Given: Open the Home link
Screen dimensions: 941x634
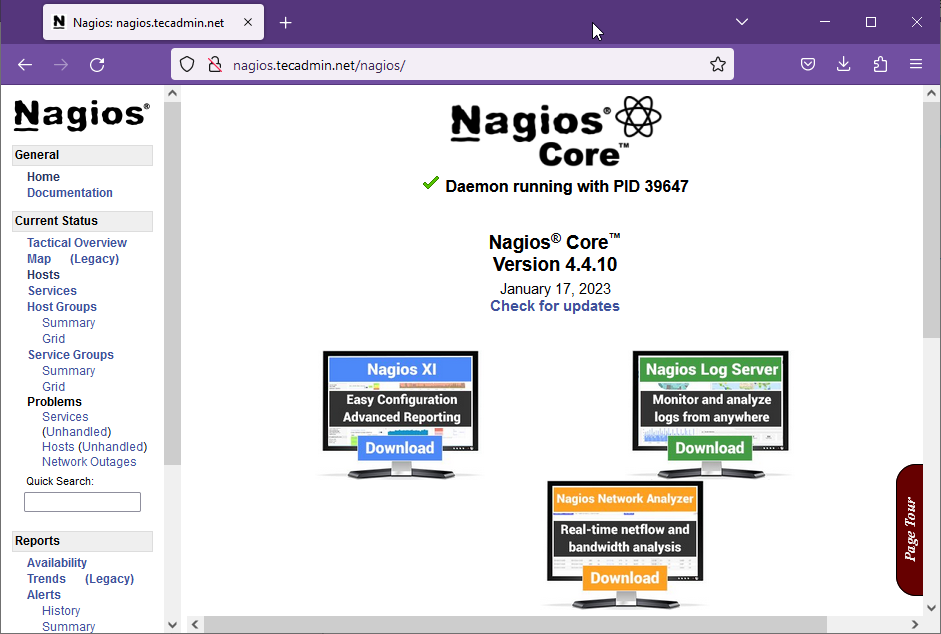Looking at the screenshot, I should pos(43,177).
